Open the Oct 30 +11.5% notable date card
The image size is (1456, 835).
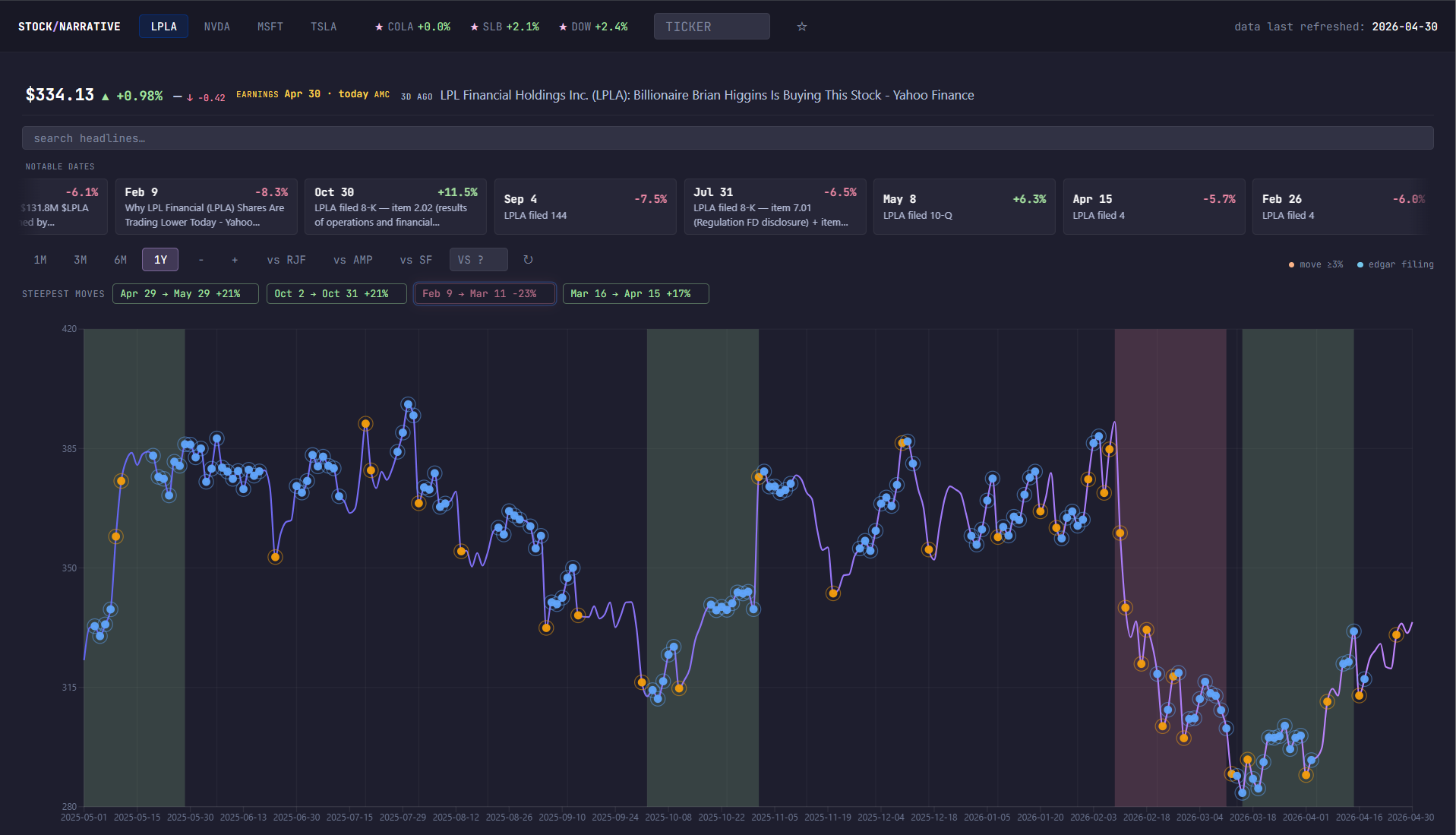(396, 207)
